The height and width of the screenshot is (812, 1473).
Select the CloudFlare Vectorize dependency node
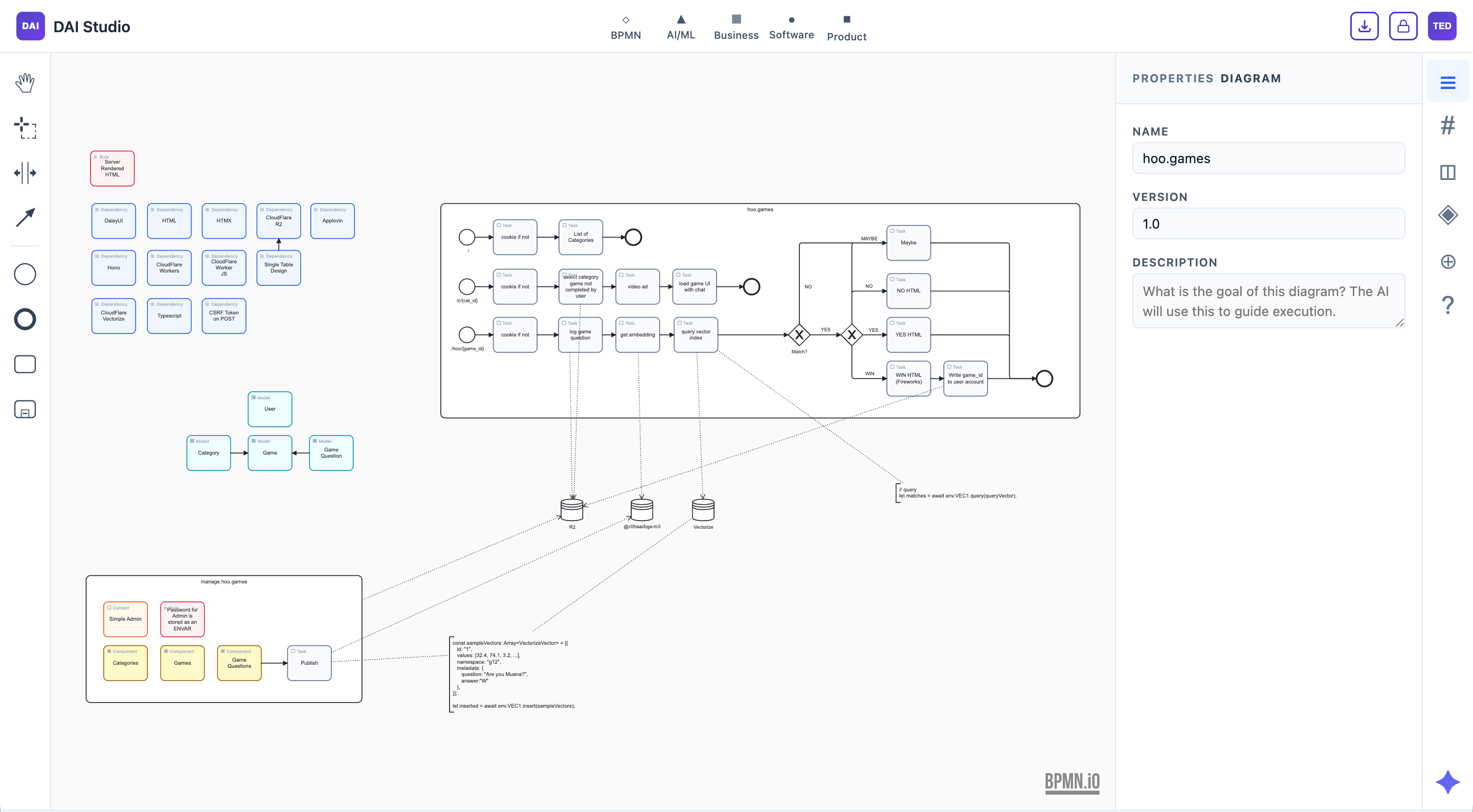point(113,315)
